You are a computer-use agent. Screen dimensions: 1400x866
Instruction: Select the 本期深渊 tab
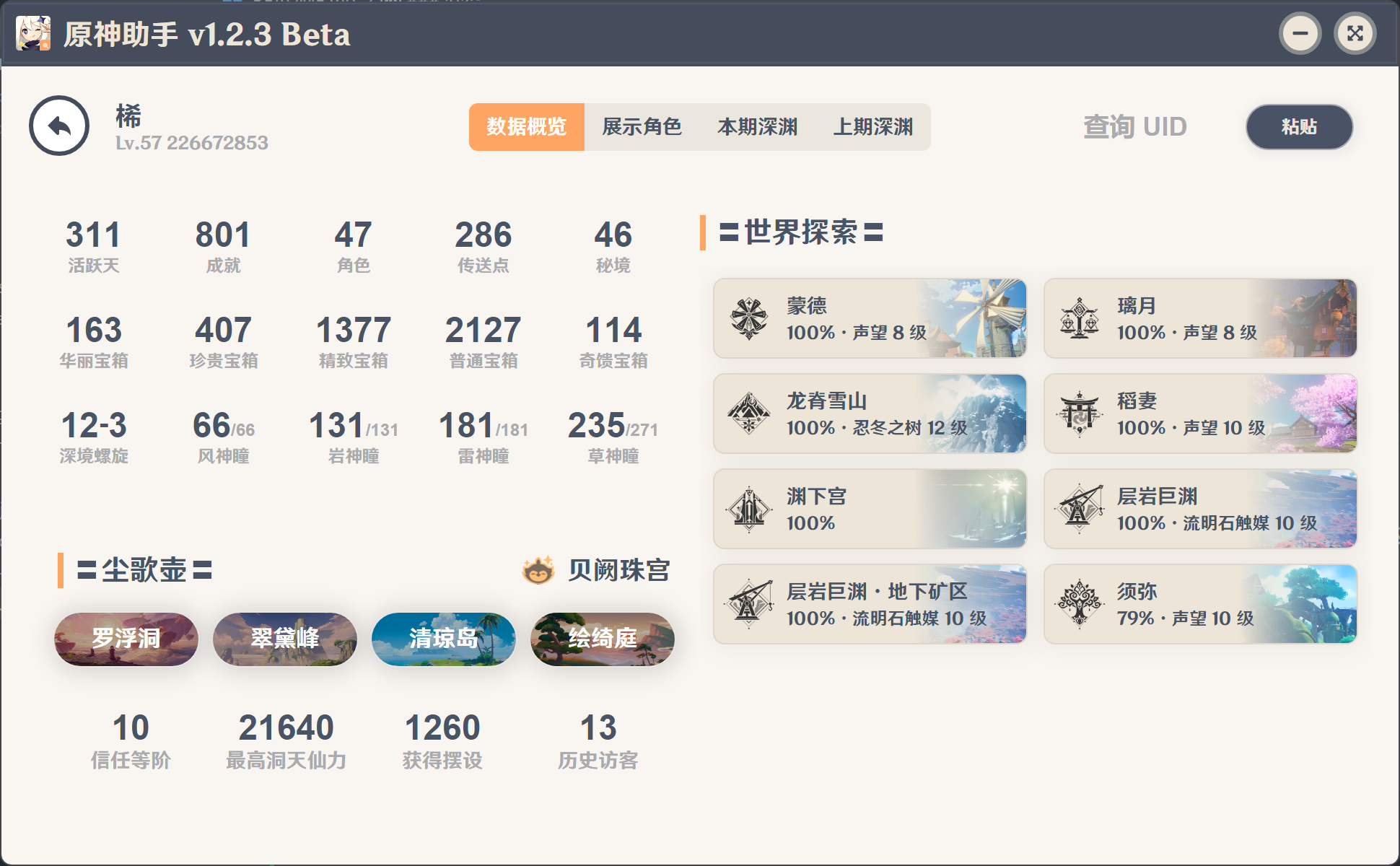(757, 127)
